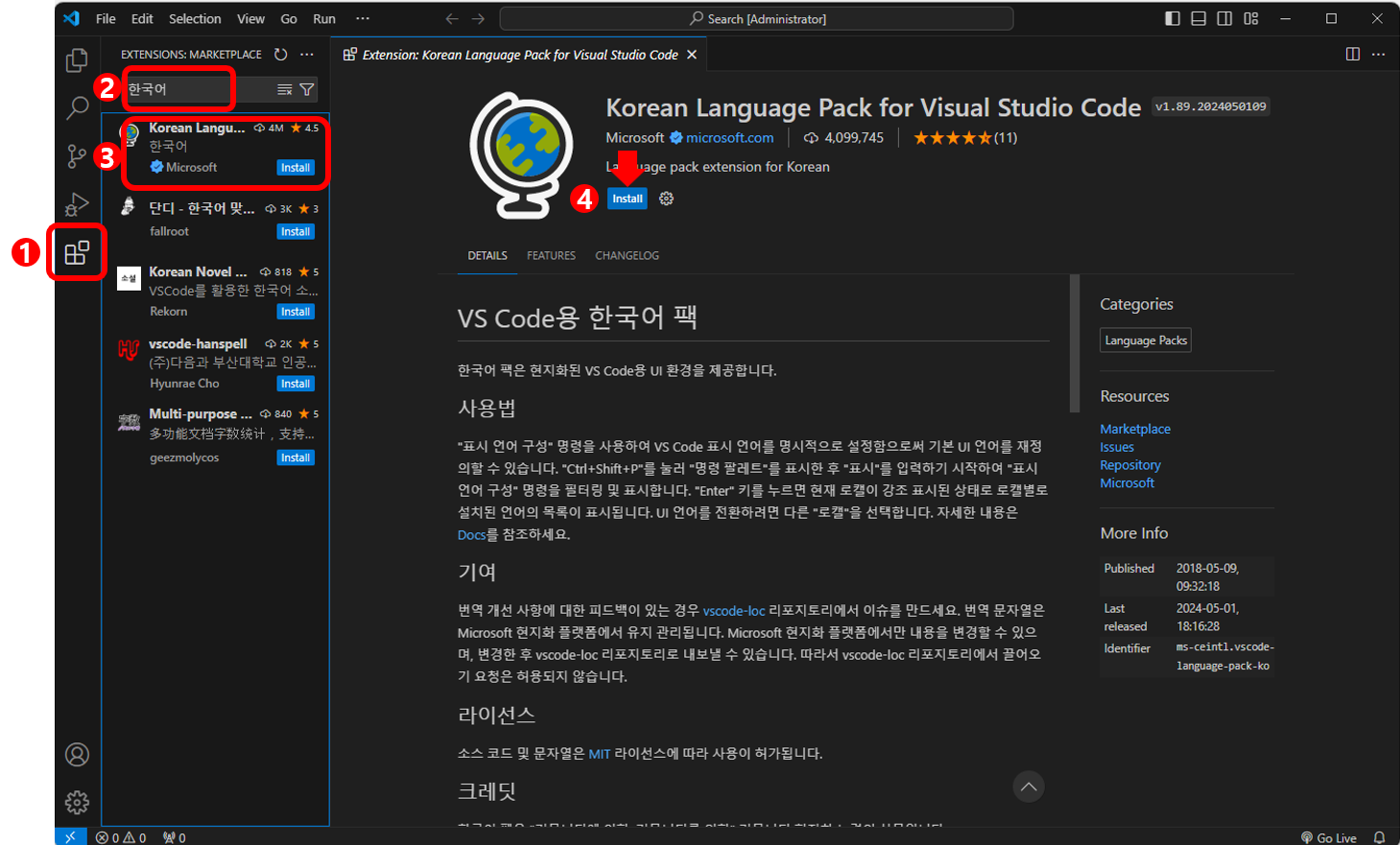Viewport: 1400px width, 845px height.
Task: Open the File menu
Action: click(x=106, y=18)
